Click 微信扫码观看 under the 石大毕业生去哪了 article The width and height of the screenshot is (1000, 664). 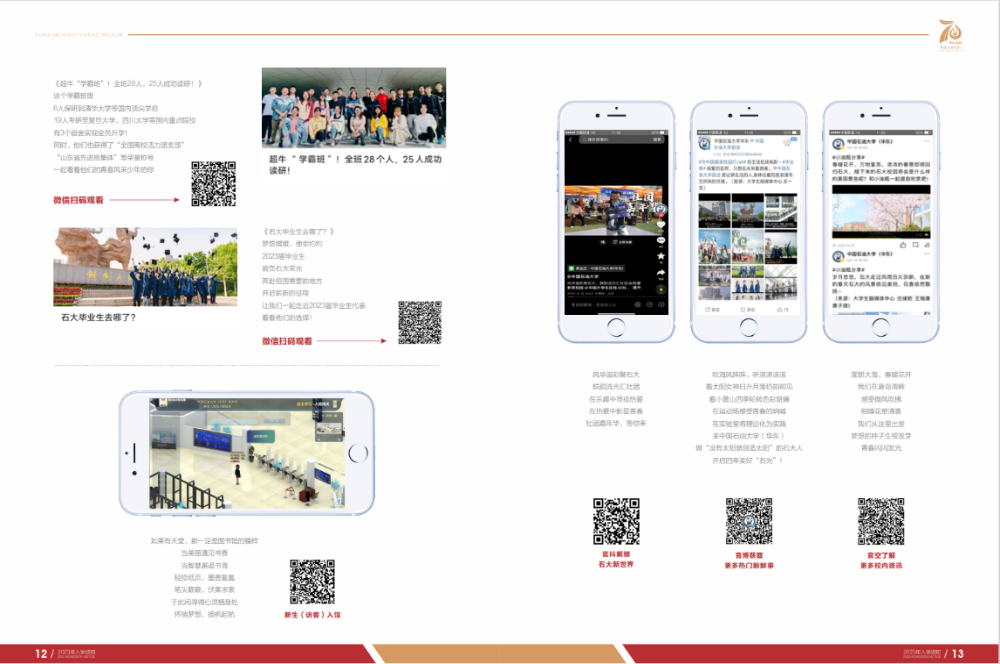(287, 341)
